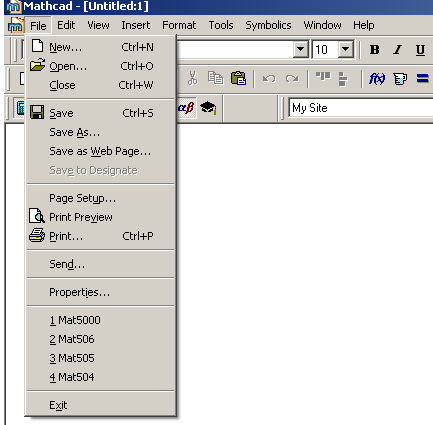Open recent file 4 Mat504
Screen dimensions: 433x425
tap(100, 377)
